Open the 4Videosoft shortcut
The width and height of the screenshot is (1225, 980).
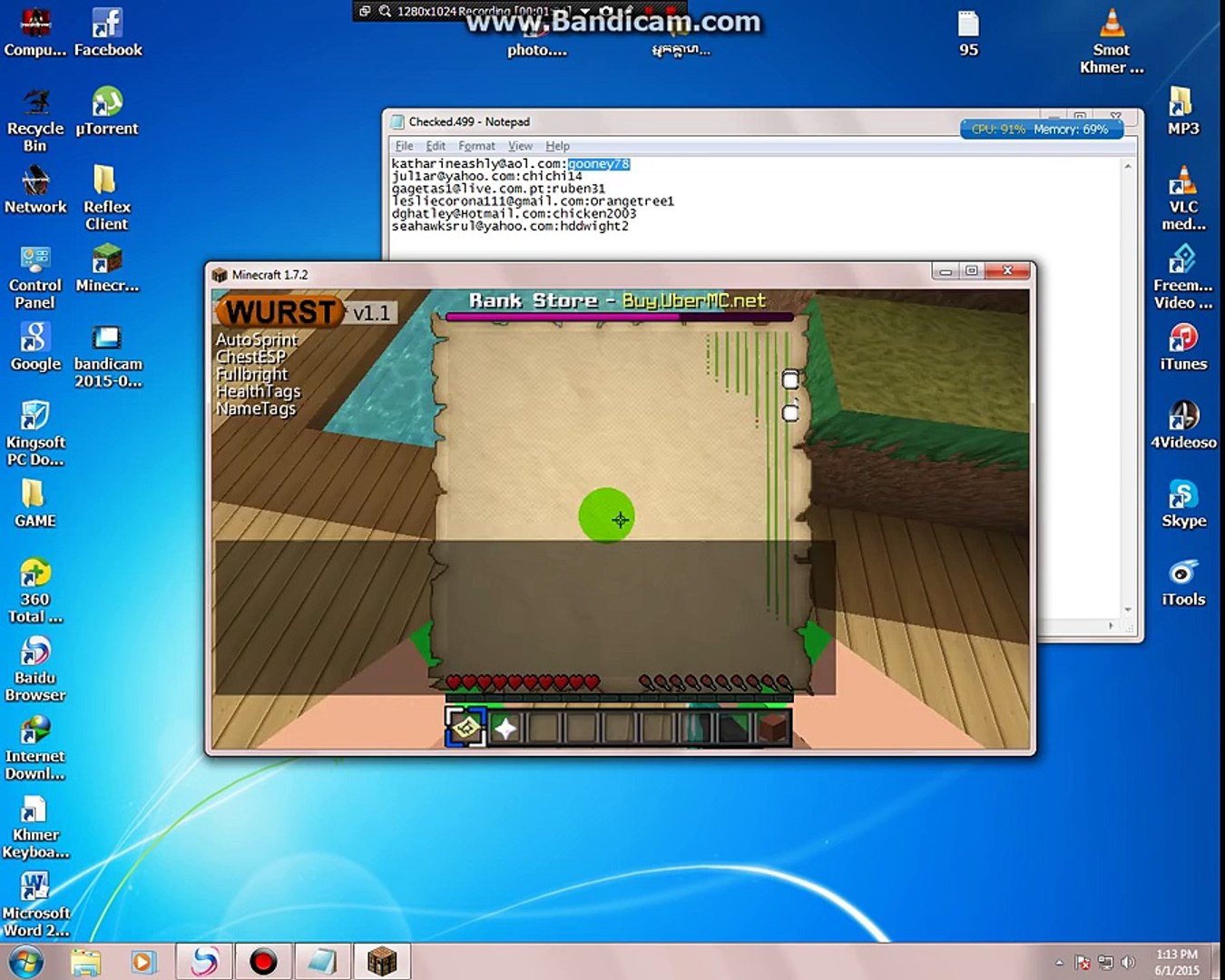tap(1183, 426)
